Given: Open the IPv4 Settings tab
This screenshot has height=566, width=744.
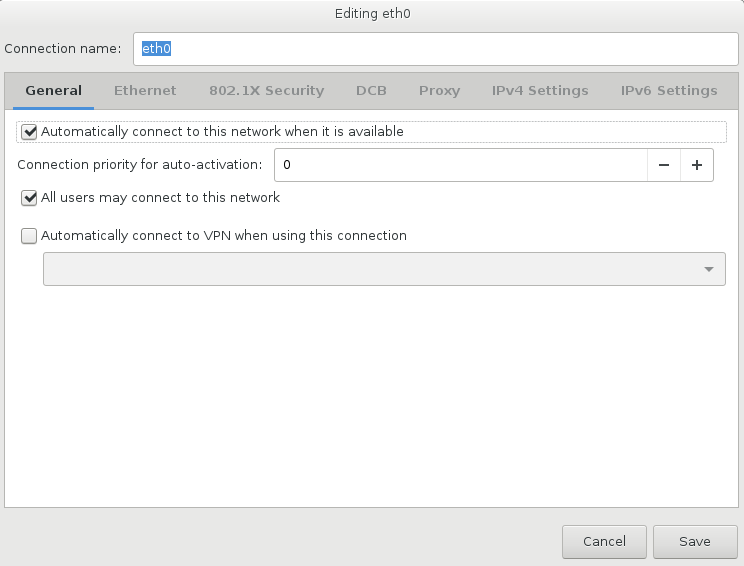Looking at the screenshot, I should (540, 91).
